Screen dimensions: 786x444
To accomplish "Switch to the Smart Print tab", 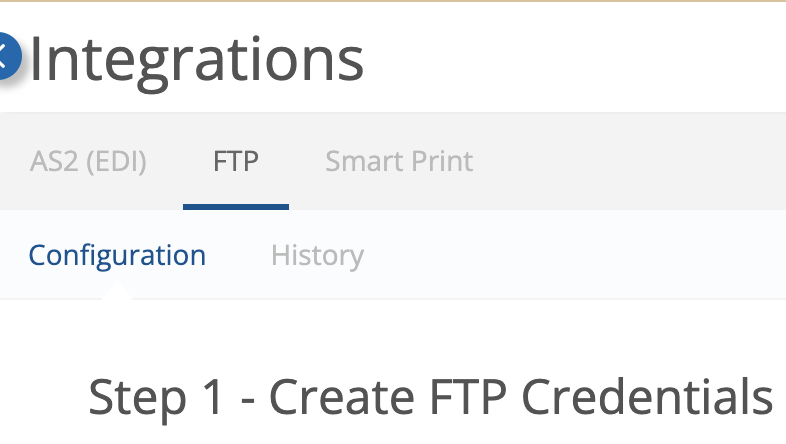I will click(399, 161).
